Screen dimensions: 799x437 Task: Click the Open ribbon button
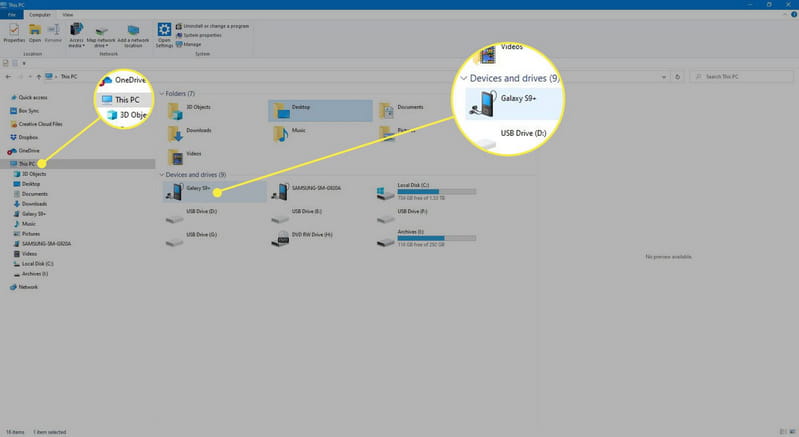[x=35, y=34]
